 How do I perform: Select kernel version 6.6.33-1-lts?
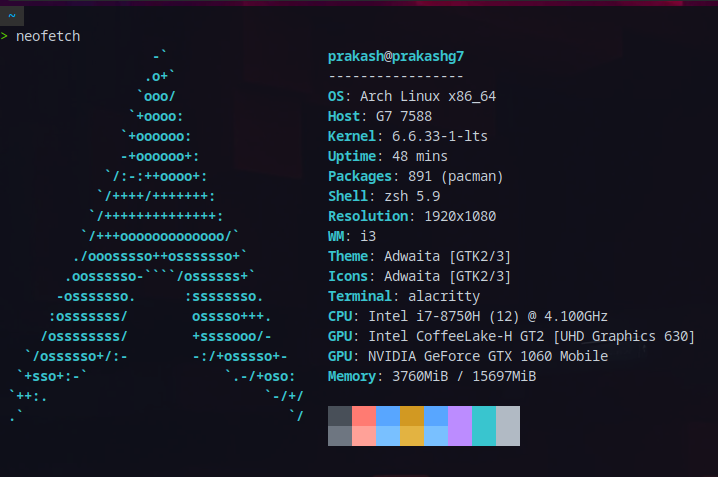(x=440, y=136)
